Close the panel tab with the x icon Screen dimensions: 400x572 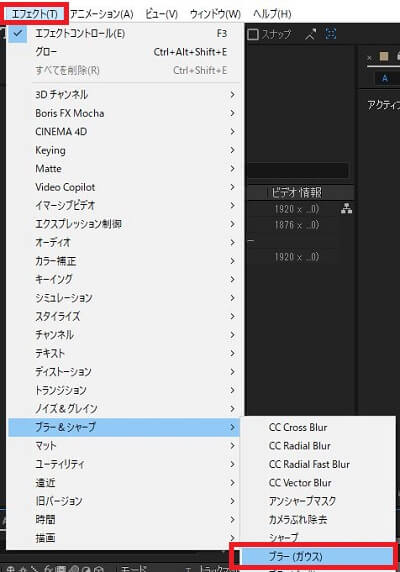[369, 57]
